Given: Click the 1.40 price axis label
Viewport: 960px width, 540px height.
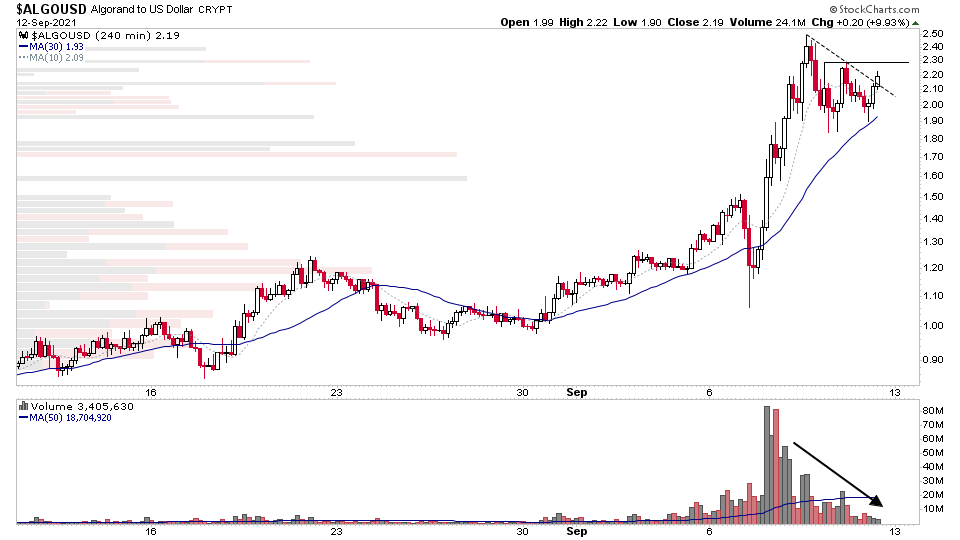Looking at the screenshot, I should click(932, 219).
